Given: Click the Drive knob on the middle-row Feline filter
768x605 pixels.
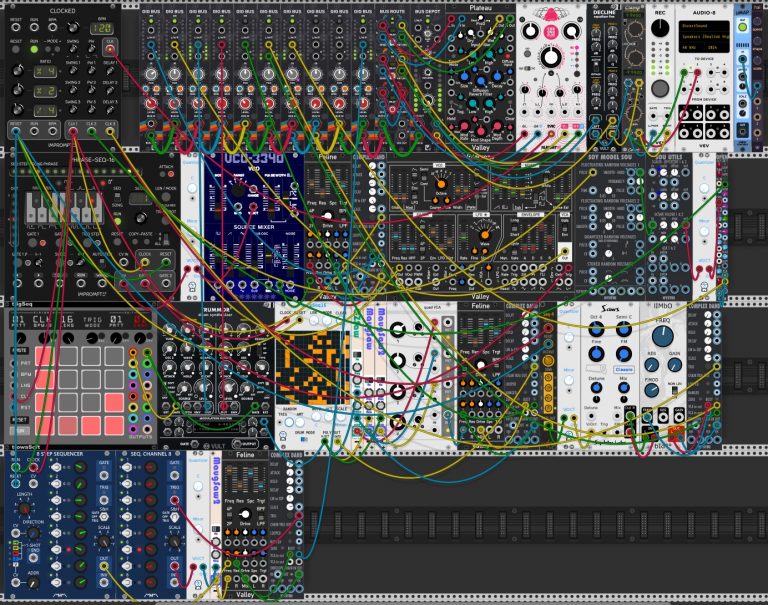Looking at the screenshot, I should [x=327, y=216].
